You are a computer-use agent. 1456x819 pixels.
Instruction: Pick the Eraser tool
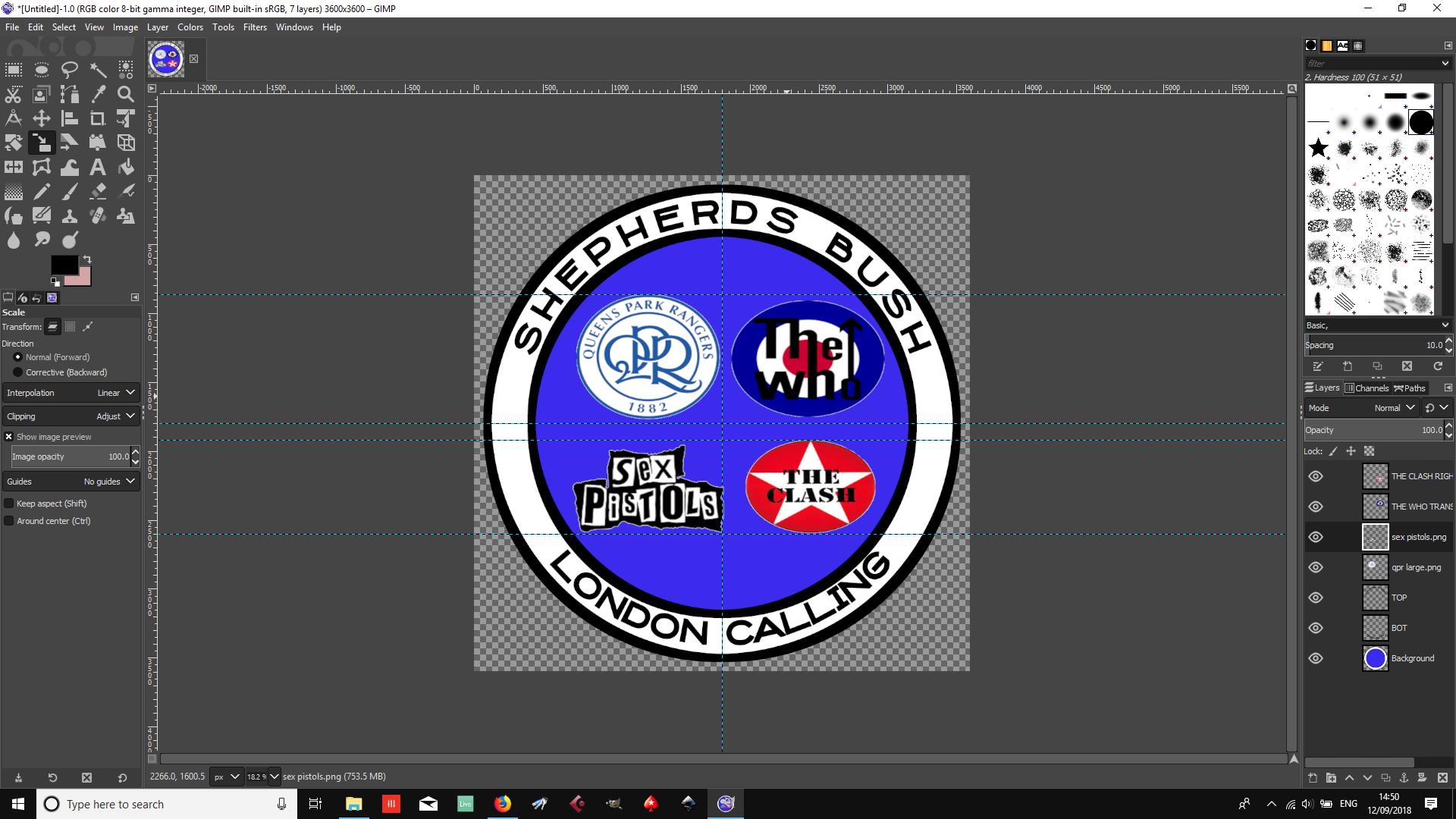coord(98,191)
